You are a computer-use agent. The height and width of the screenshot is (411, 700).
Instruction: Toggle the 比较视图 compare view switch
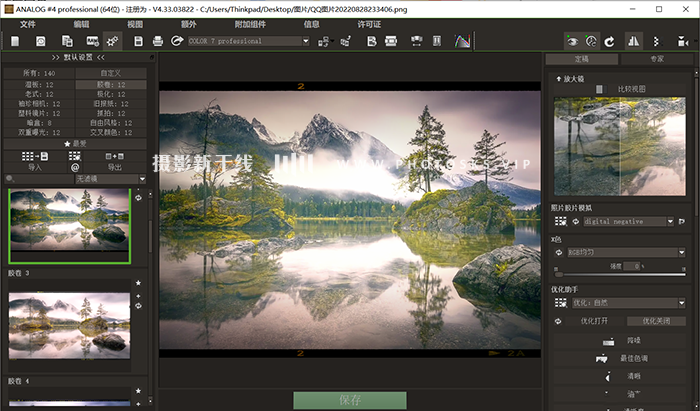(x=599, y=89)
